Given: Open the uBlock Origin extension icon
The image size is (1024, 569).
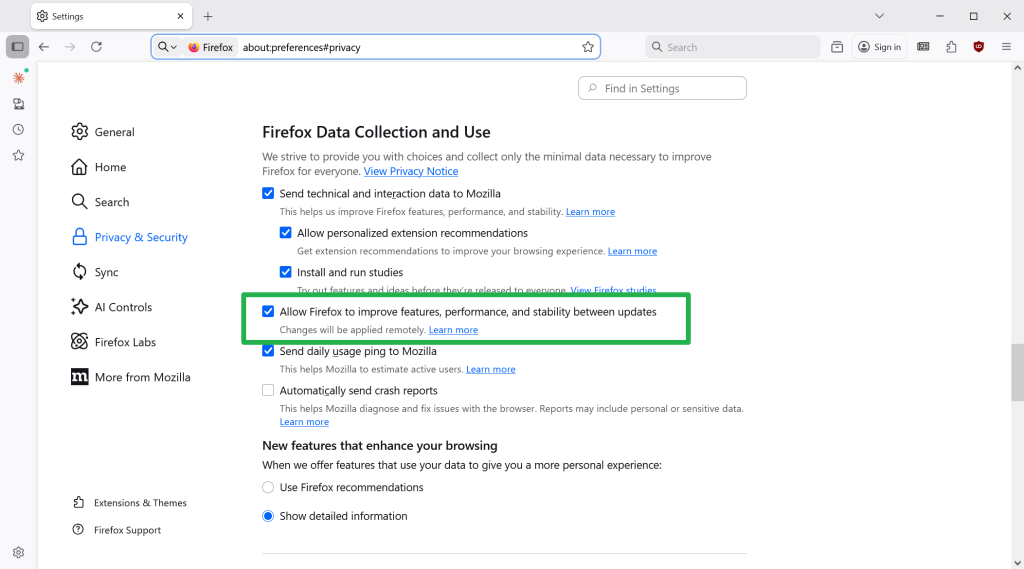Looking at the screenshot, I should pyautogui.click(x=979, y=47).
